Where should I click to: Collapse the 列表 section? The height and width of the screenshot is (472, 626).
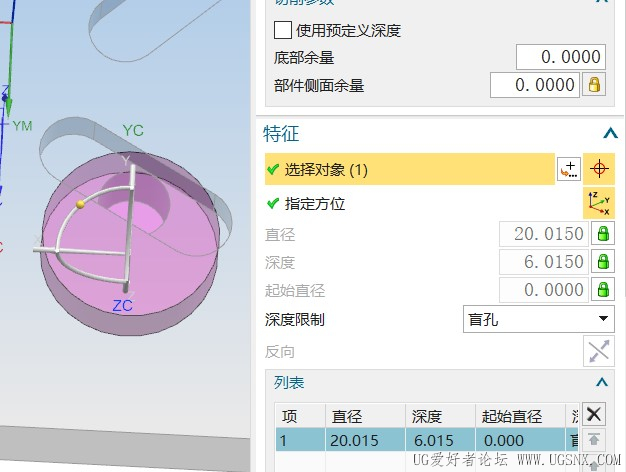pyautogui.click(x=602, y=383)
